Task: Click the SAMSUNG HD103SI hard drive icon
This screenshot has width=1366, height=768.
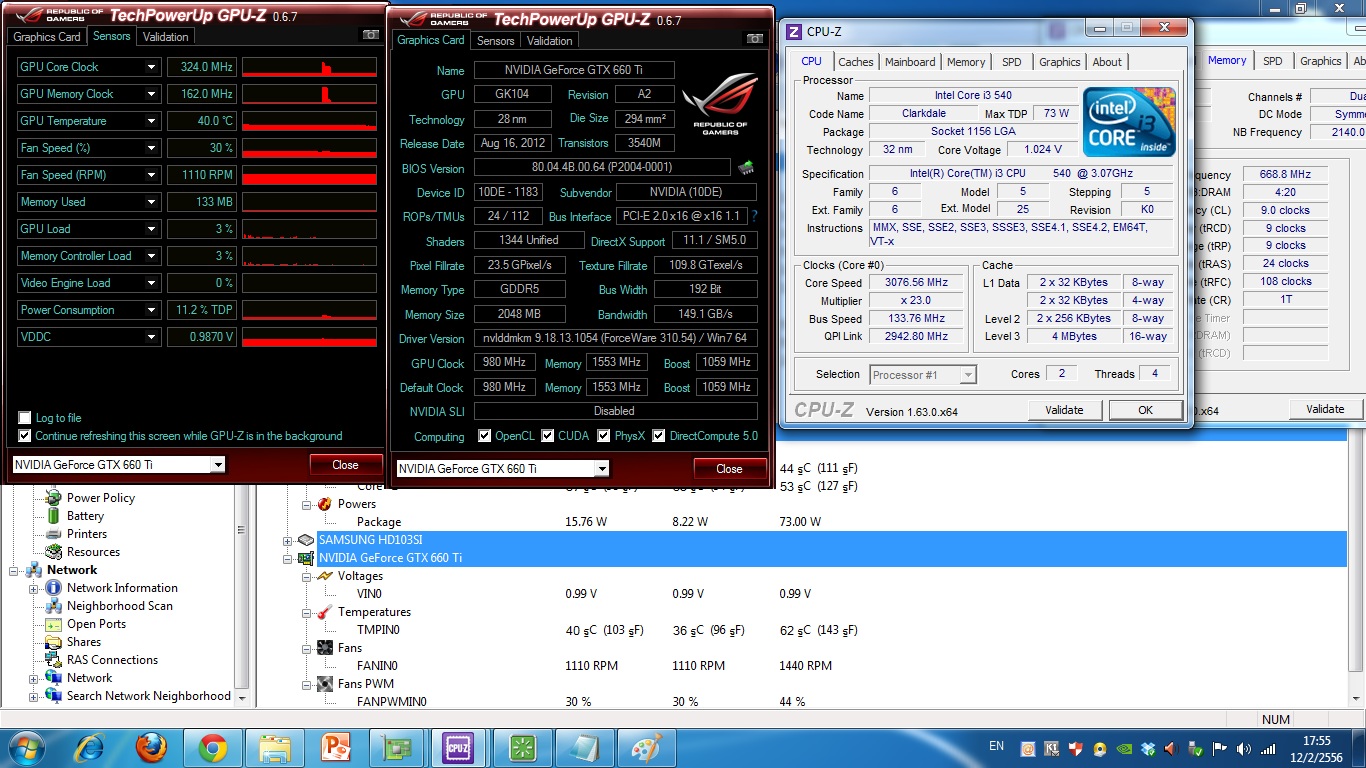Action: click(306, 540)
